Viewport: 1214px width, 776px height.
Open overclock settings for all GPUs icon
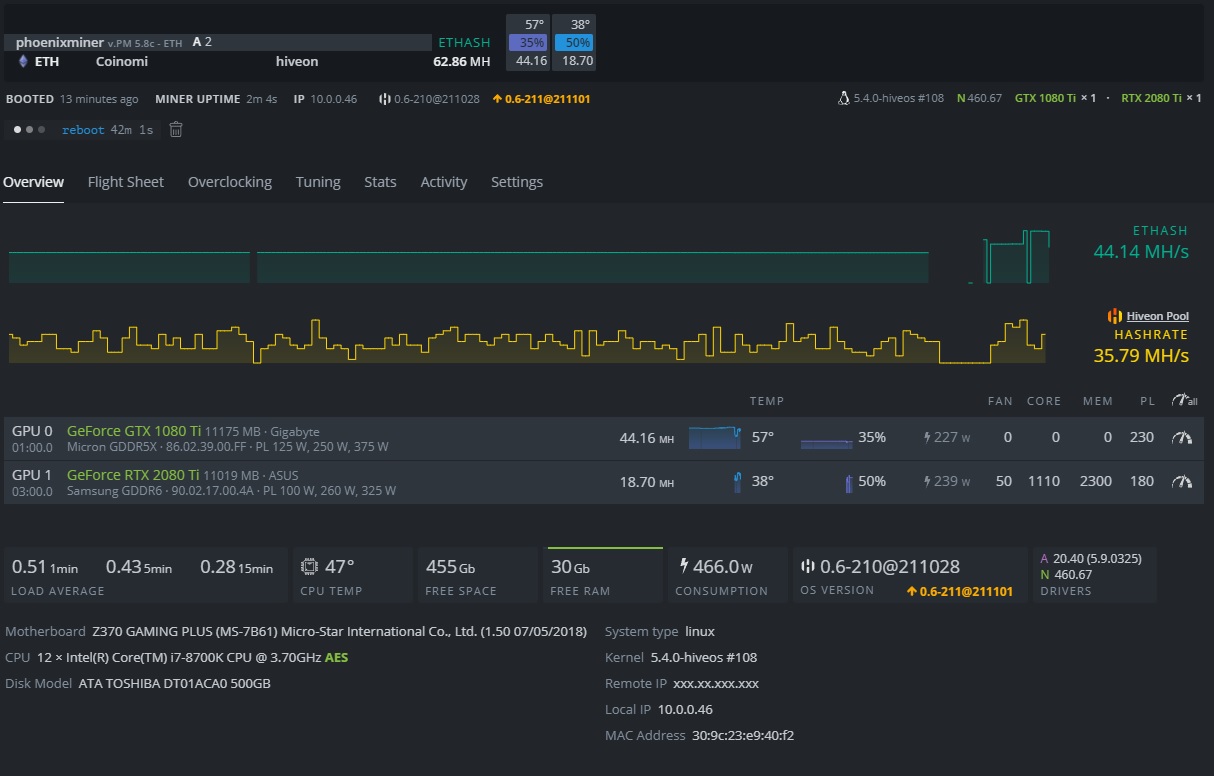[1184, 400]
